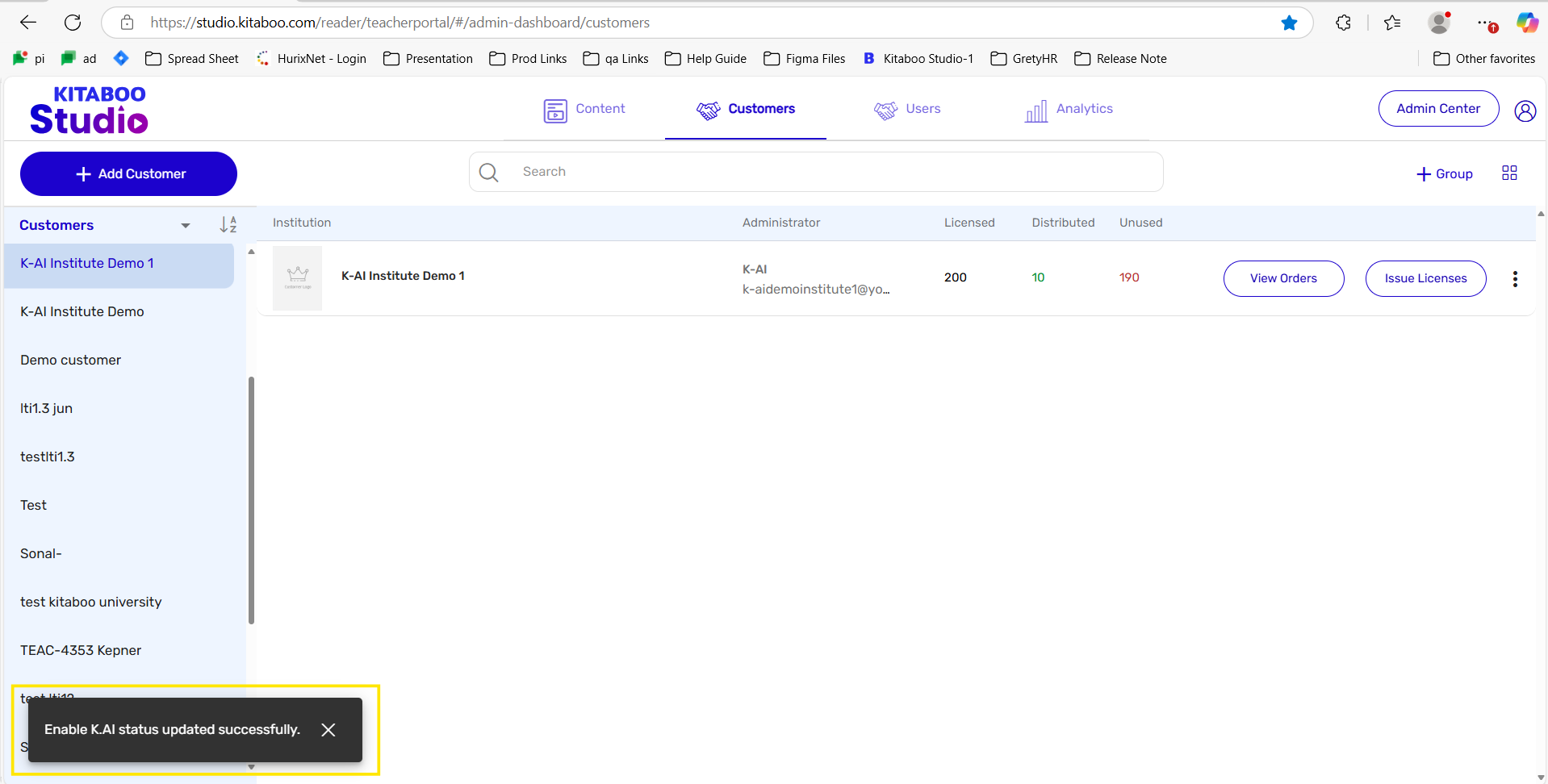Viewport: 1548px width, 784px height.
Task: Reload the current page
Action: click(x=73, y=23)
